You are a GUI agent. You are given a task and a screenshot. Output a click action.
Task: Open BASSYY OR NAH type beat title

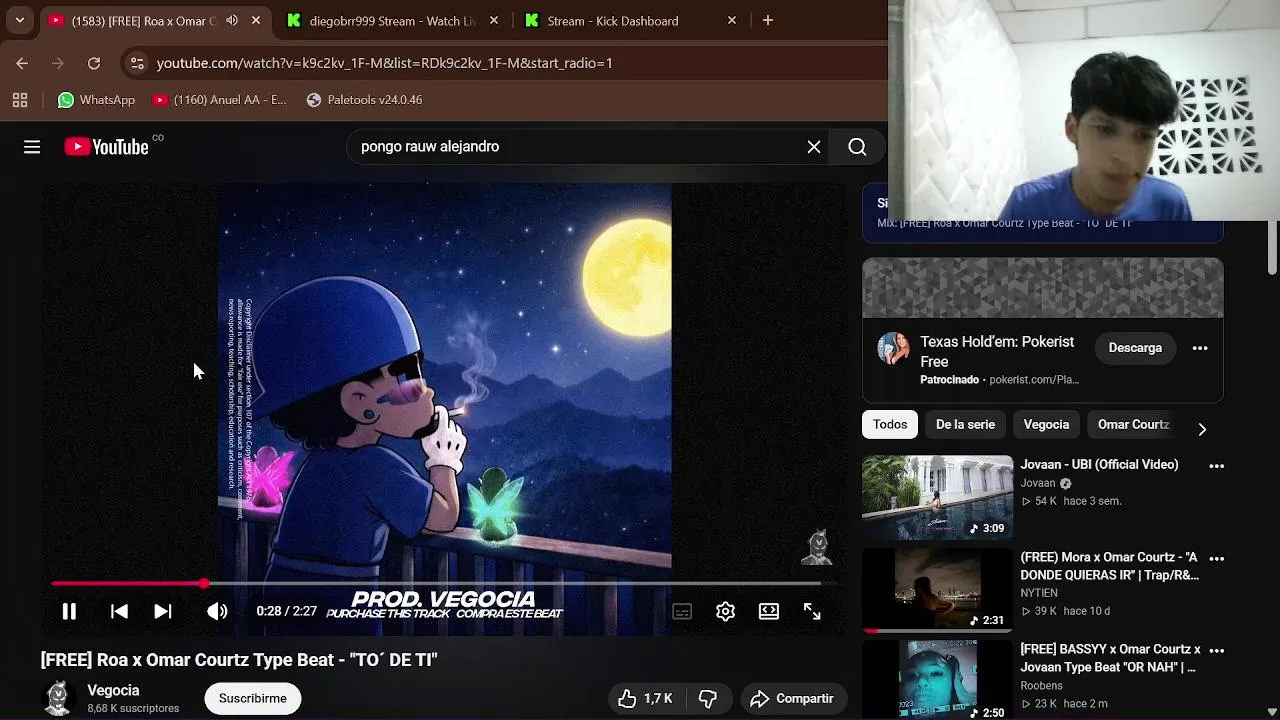point(1110,658)
